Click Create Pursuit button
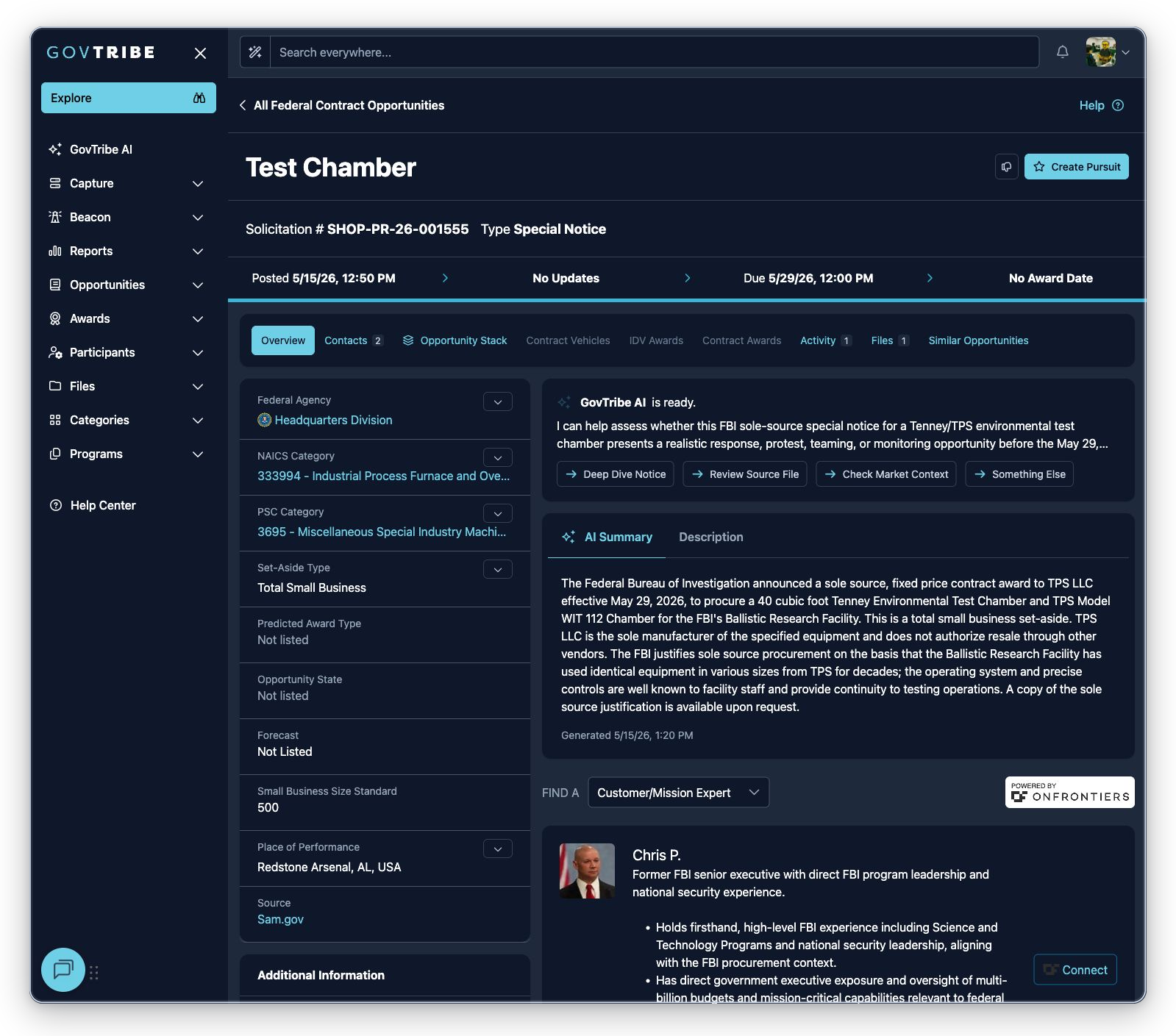The width and height of the screenshot is (1176, 1036). point(1077,167)
